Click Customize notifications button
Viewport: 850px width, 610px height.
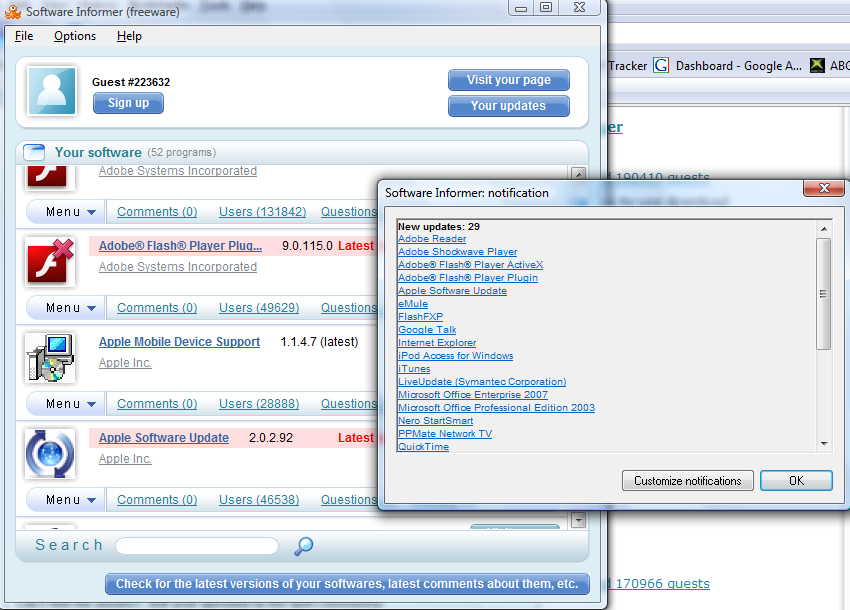coord(687,481)
